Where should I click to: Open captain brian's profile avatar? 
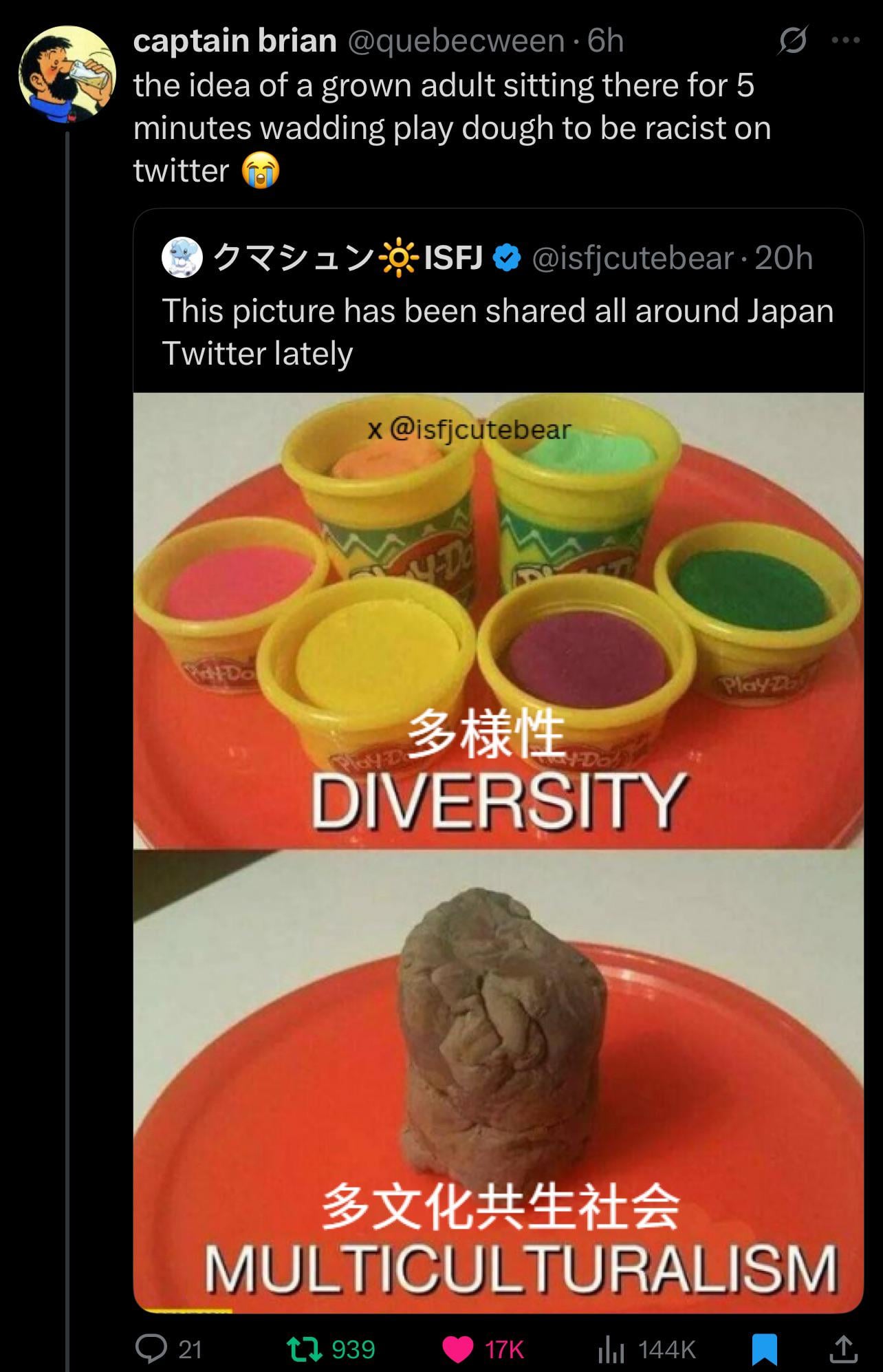(x=67, y=74)
